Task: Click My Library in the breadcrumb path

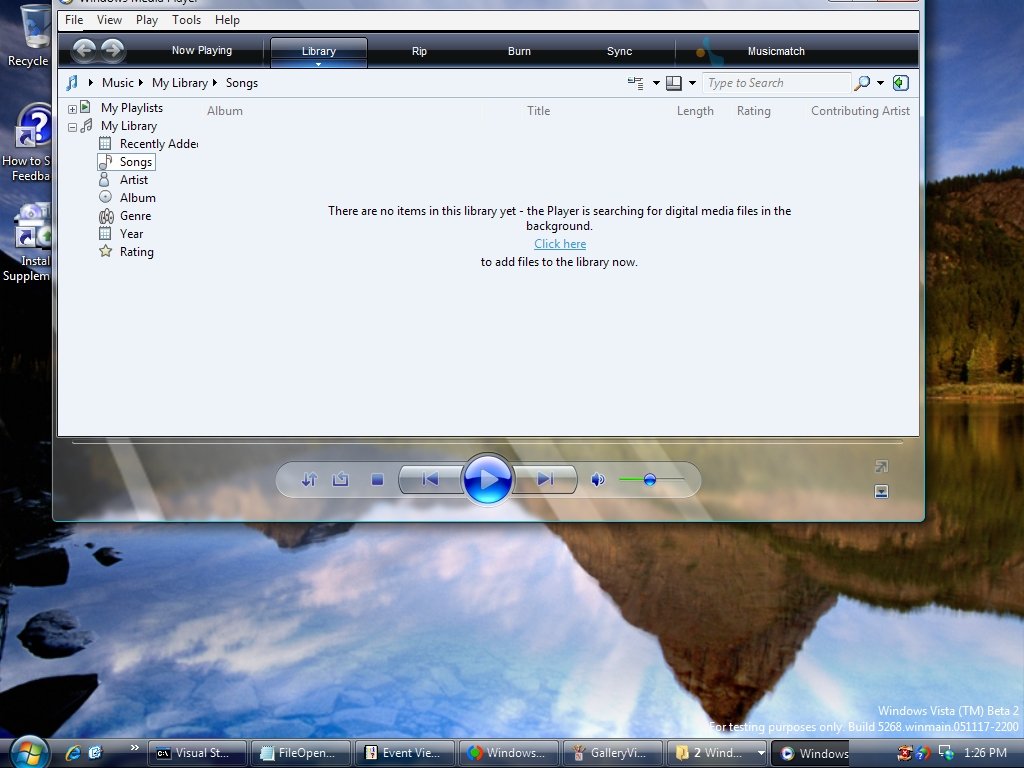Action: (180, 82)
